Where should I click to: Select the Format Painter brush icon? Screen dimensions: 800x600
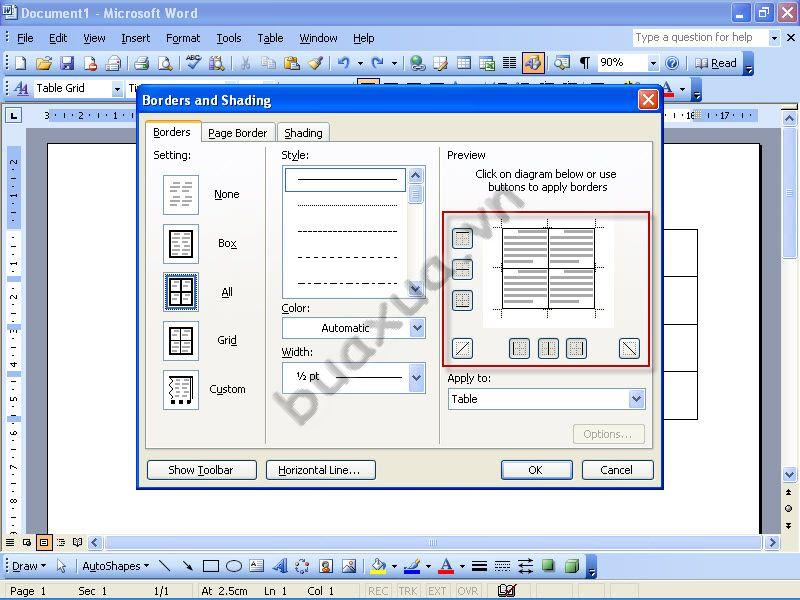[x=315, y=63]
